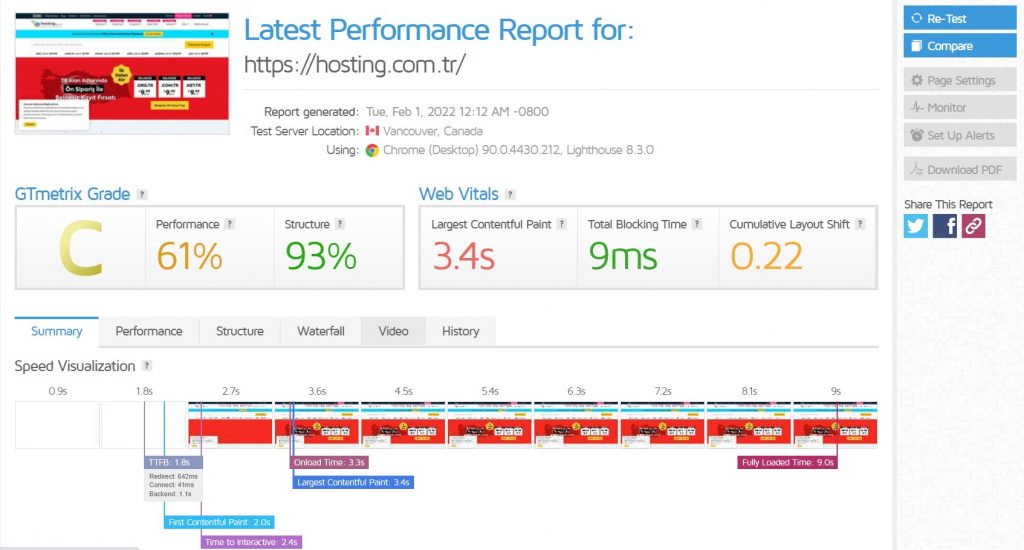
Task: Download PDF of the report
Action: click(960, 169)
